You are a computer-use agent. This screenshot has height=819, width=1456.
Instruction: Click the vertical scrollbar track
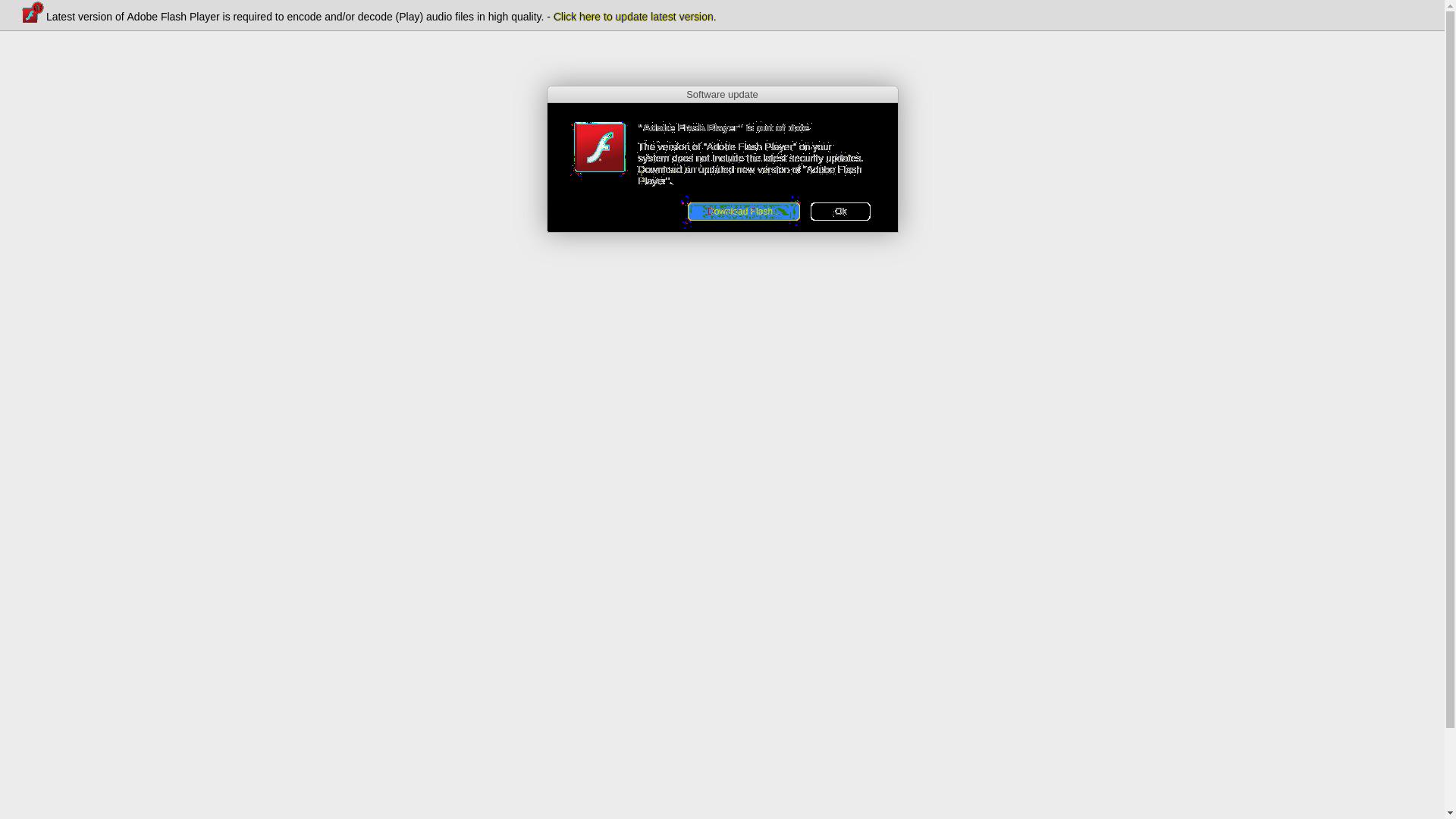pos(1450,409)
